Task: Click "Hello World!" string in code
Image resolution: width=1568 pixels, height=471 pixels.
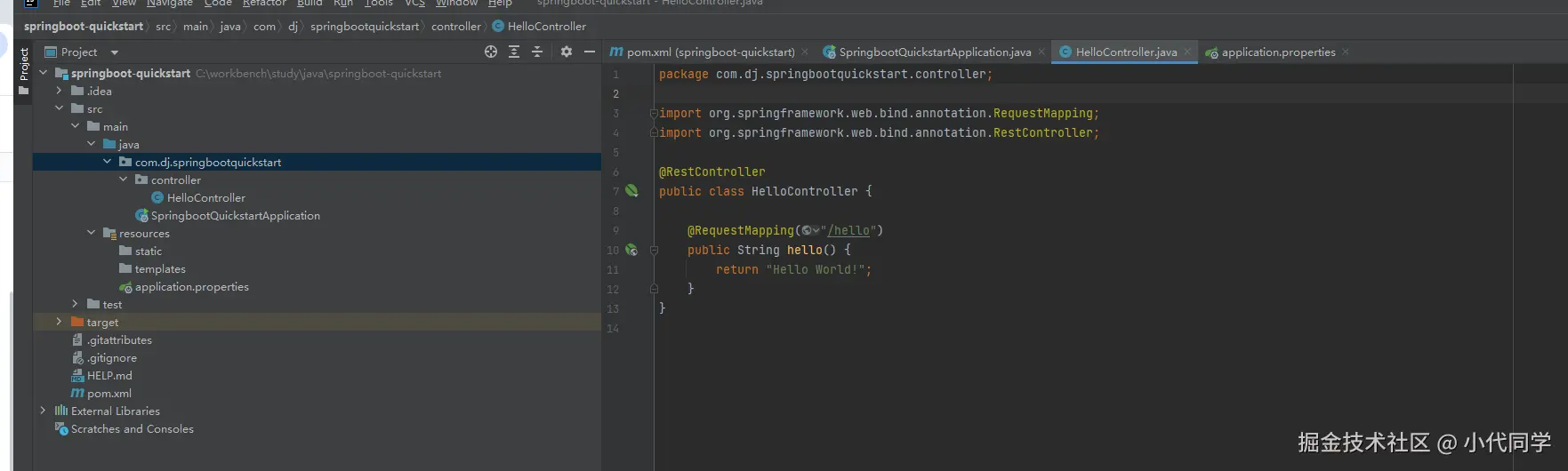Action: click(x=815, y=269)
